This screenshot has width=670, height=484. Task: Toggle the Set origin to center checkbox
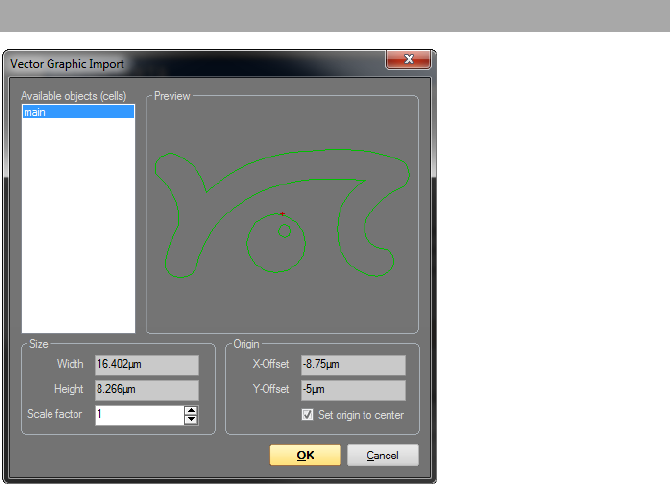(307, 415)
